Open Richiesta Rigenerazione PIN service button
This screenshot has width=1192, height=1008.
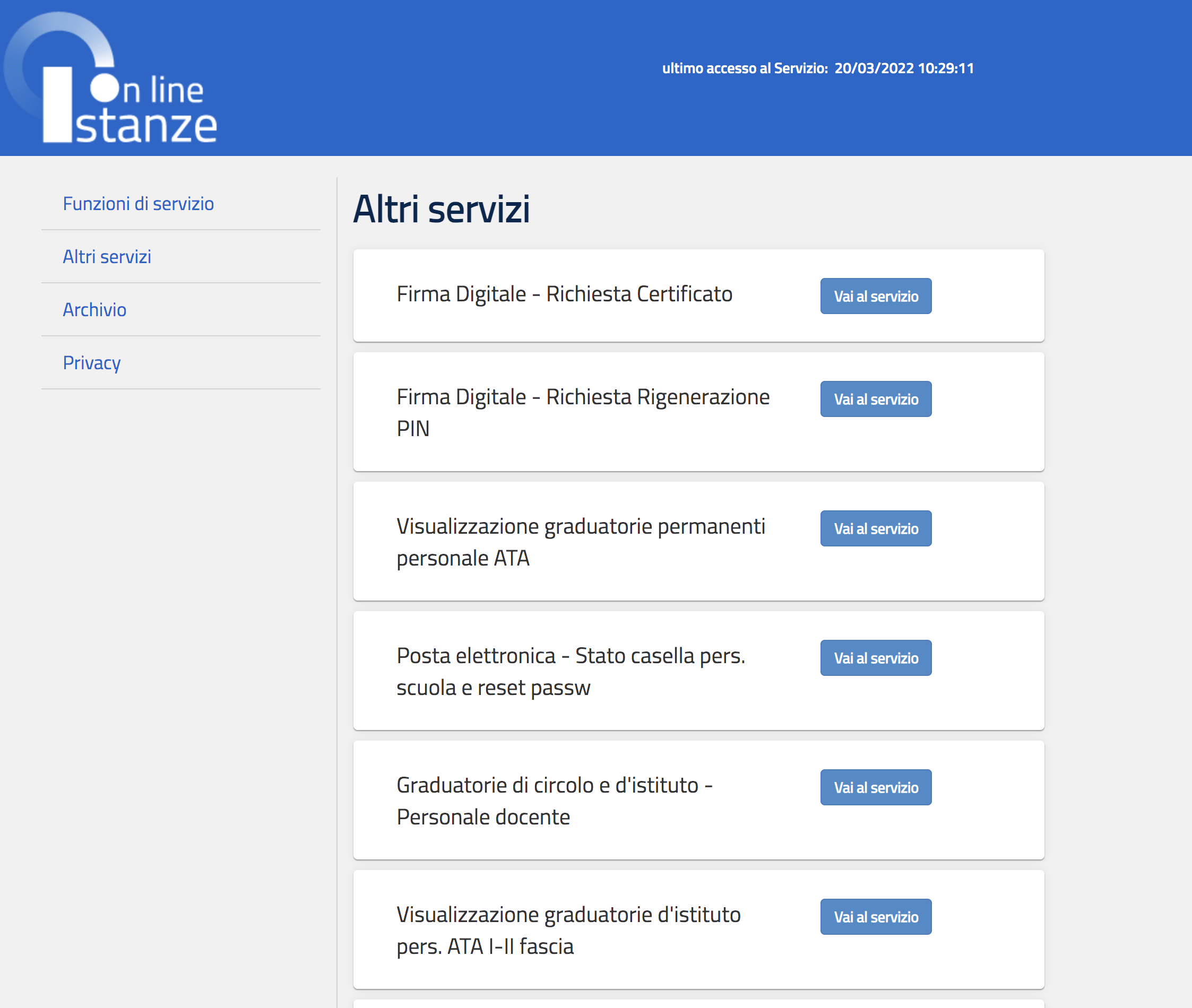[x=875, y=399]
